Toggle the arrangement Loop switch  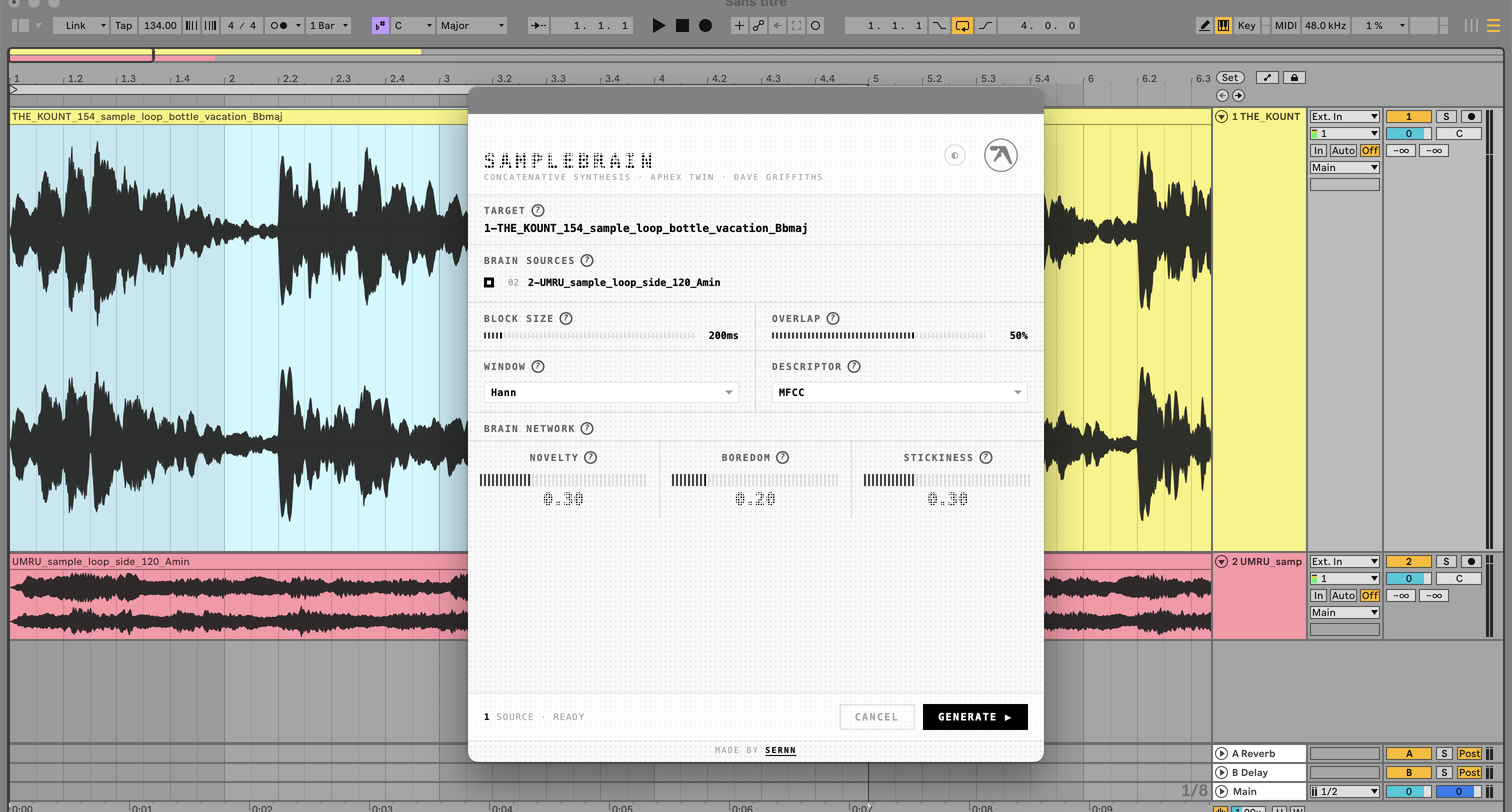coord(962,25)
